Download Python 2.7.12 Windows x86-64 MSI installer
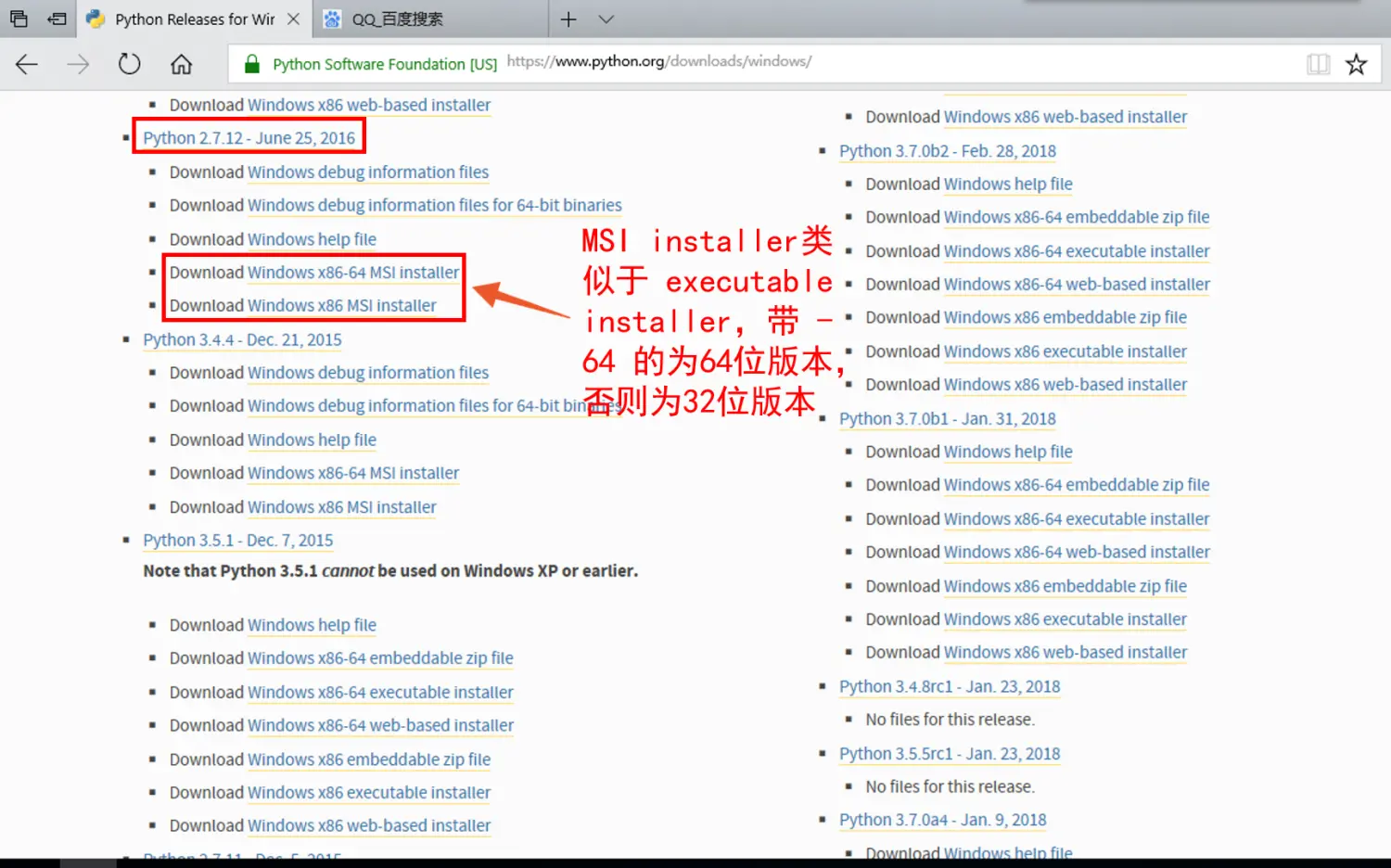 pos(353,273)
